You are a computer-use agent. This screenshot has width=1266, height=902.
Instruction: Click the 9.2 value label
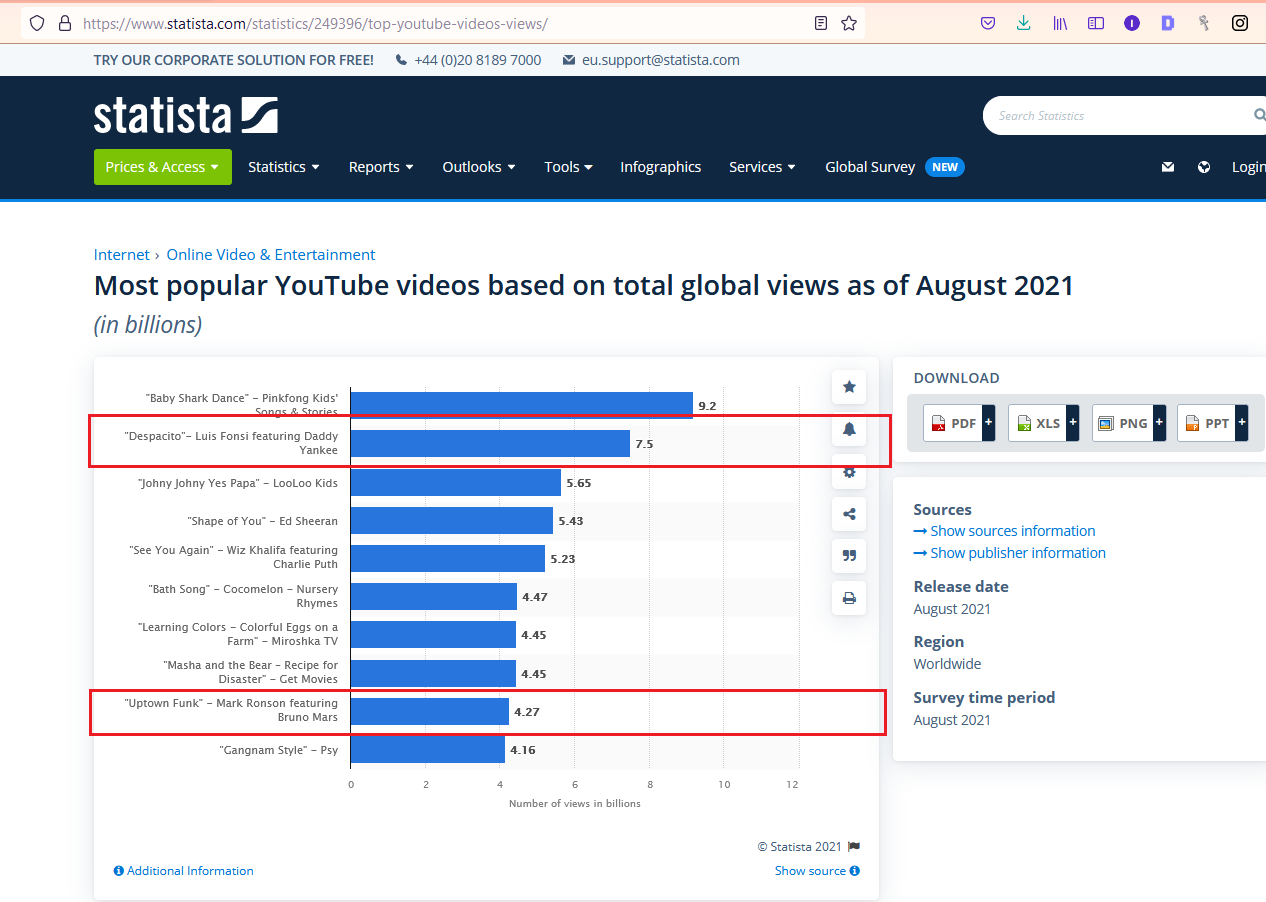(x=707, y=406)
